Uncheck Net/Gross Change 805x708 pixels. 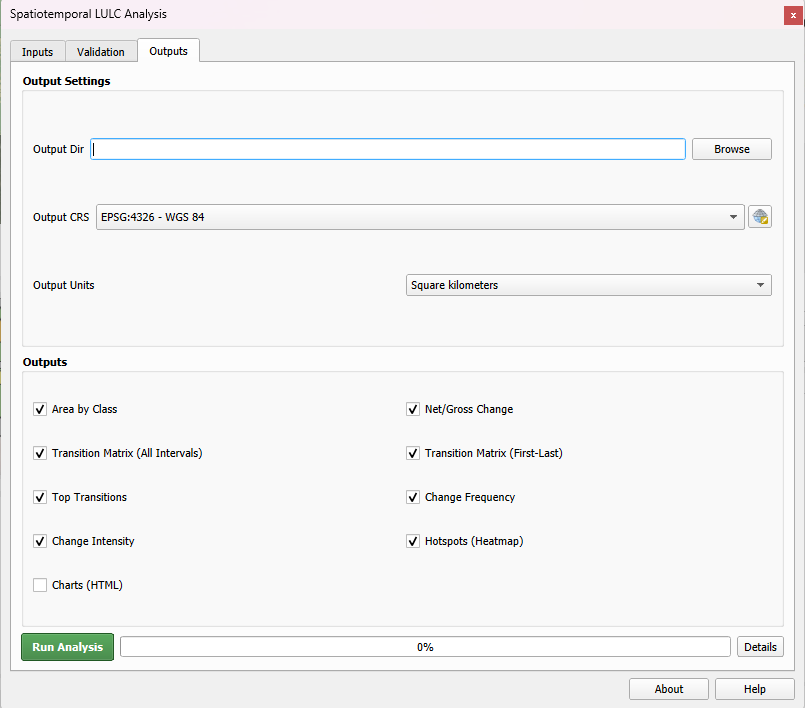[412, 409]
